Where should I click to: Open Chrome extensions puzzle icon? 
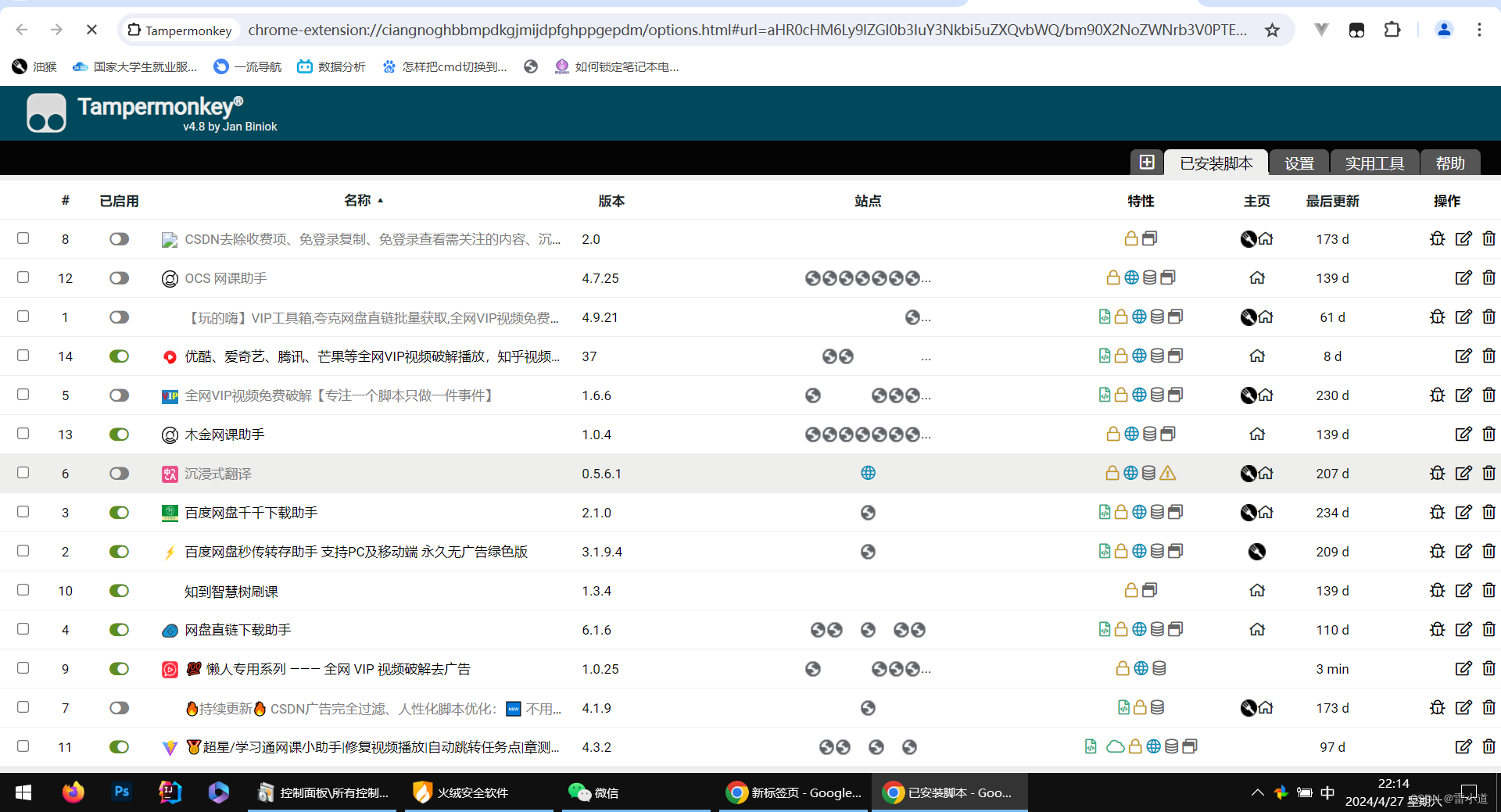pyautogui.click(x=1392, y=30)
